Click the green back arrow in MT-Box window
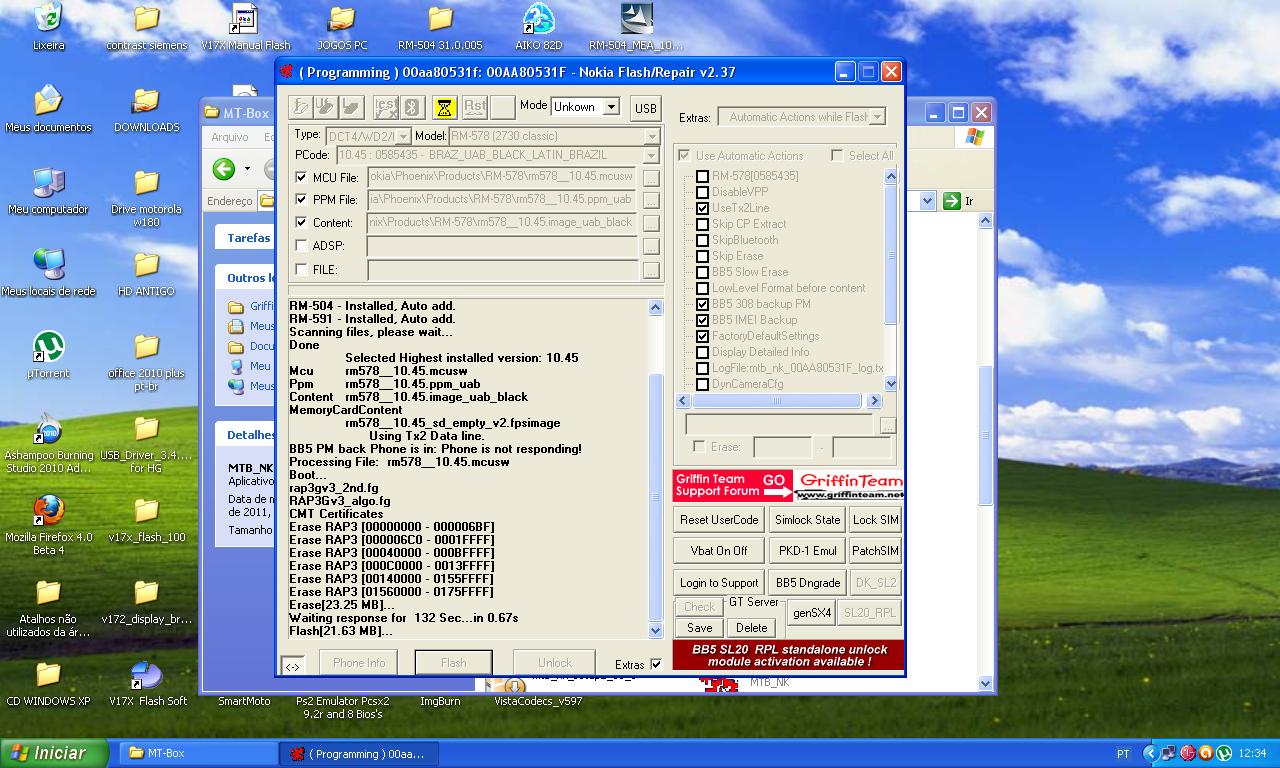The height and width of the screenshot is (768, 1280). (x=223, y=169)
